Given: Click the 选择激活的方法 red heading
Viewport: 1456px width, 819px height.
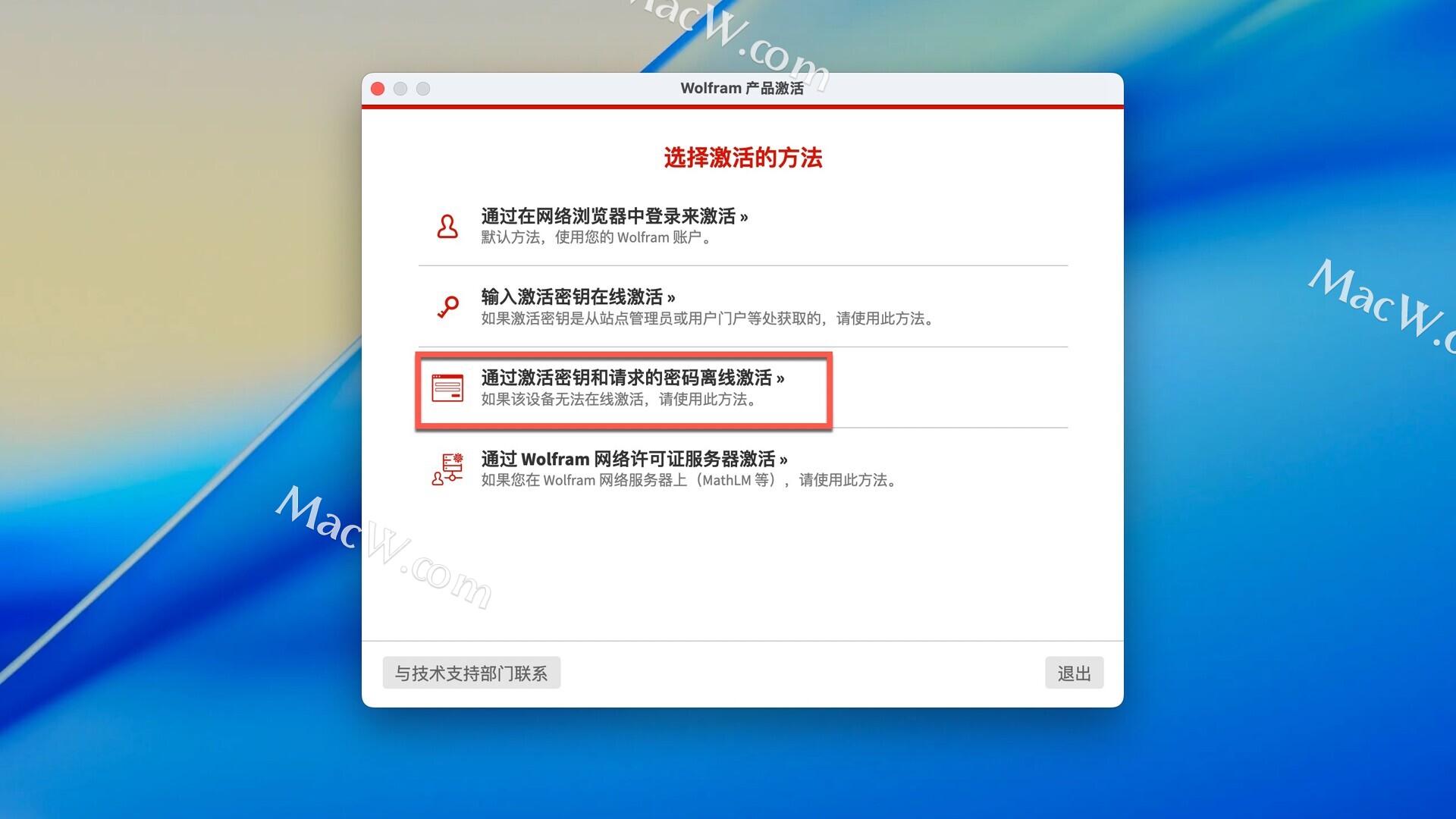Looking at the screenshot, I should point(742,158).
